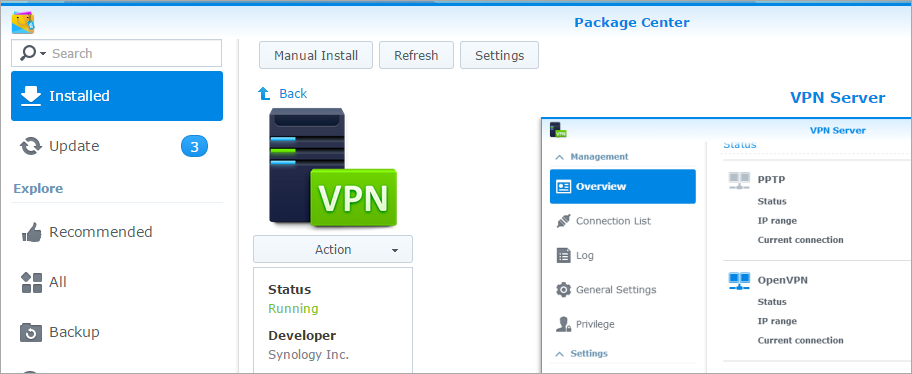Viewport: 912px width, 374px height.
Task: Collapse the Settings section in VPN Server
Action: click(582, 354)
